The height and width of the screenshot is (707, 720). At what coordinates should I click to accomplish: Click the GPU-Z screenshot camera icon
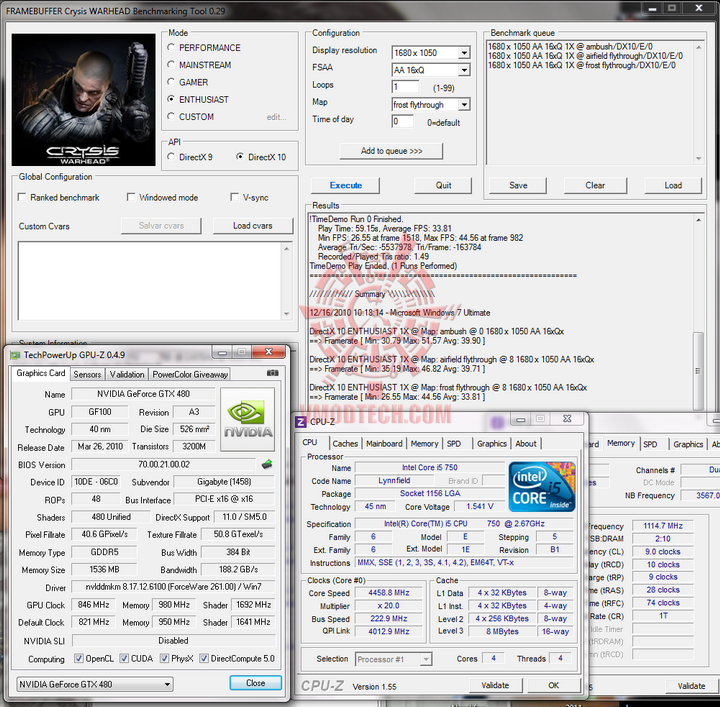coord(272,373)
